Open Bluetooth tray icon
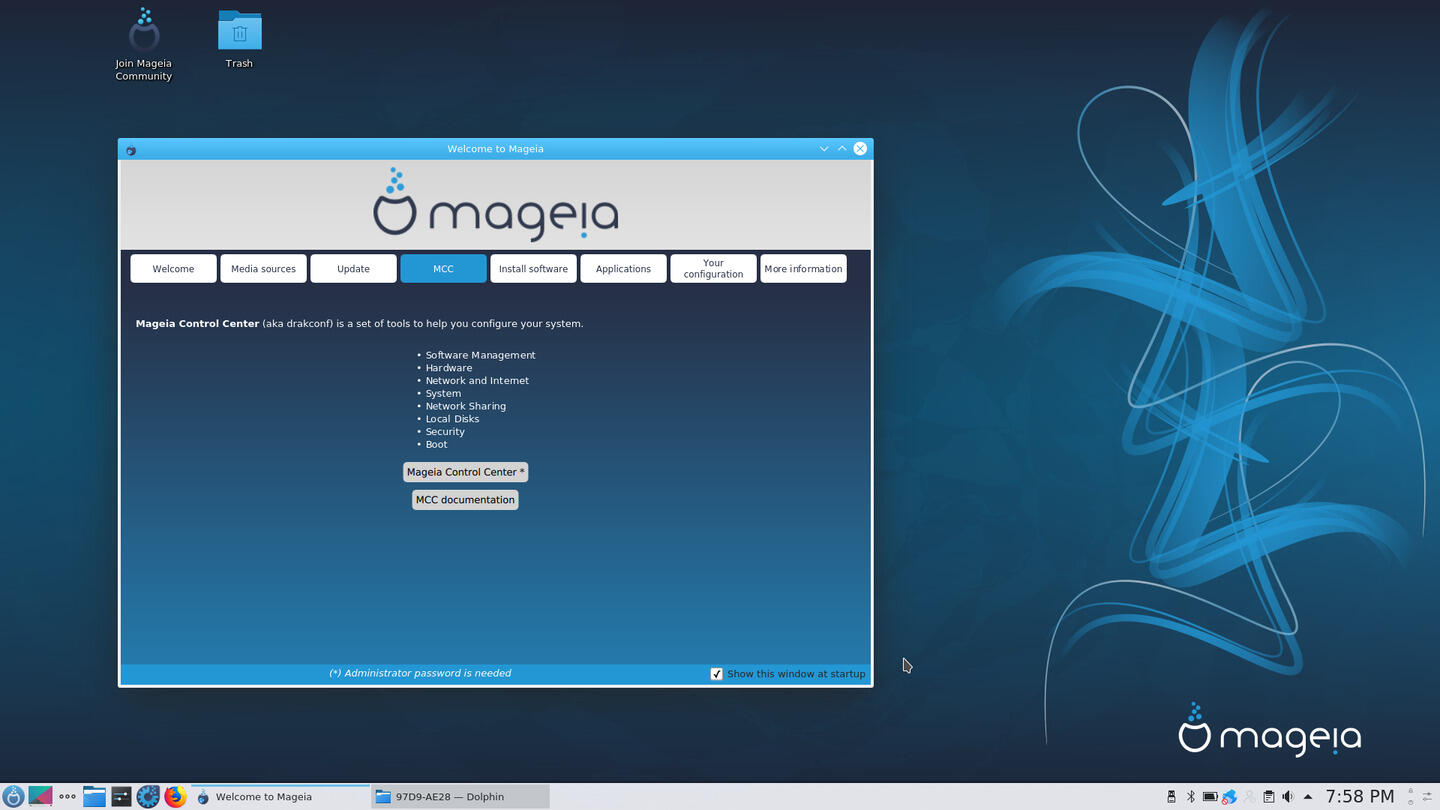The width and height of the screenshot is (1440, 810). pyautogui.click(x=1191, y=797)
